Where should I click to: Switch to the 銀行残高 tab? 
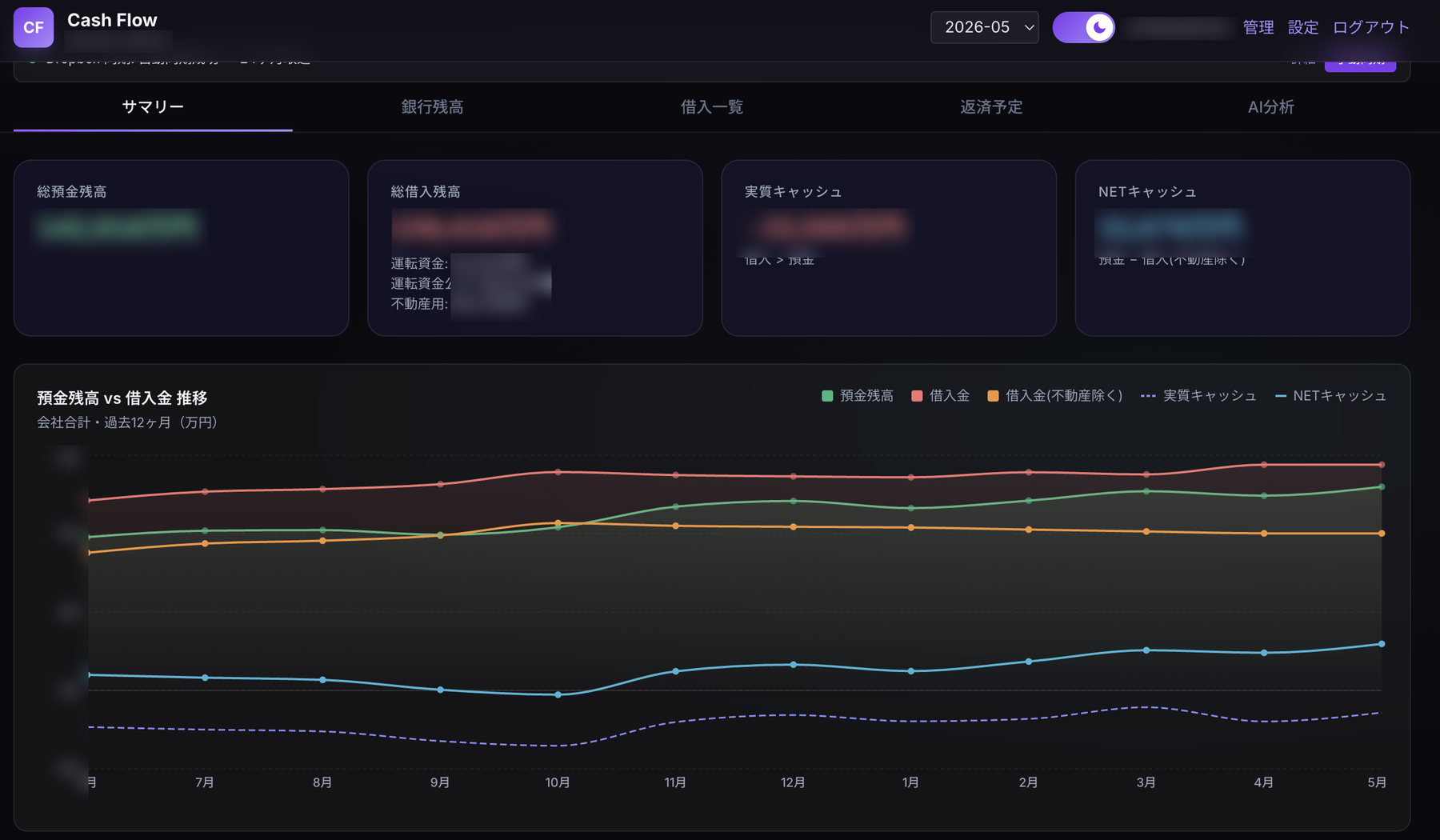pyautogui.click(x=432, y=107)
